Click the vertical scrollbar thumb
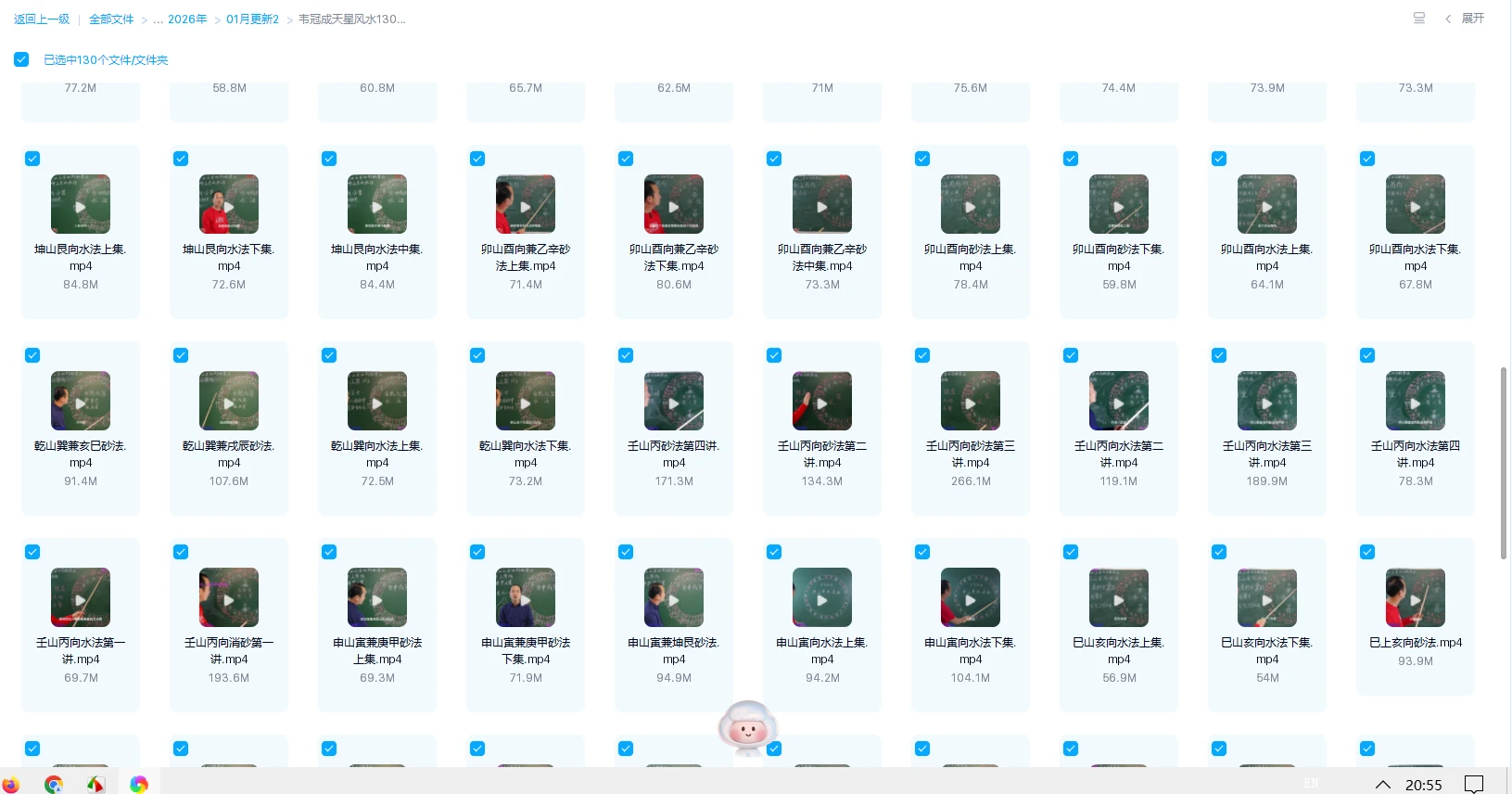 (1504, 463)
